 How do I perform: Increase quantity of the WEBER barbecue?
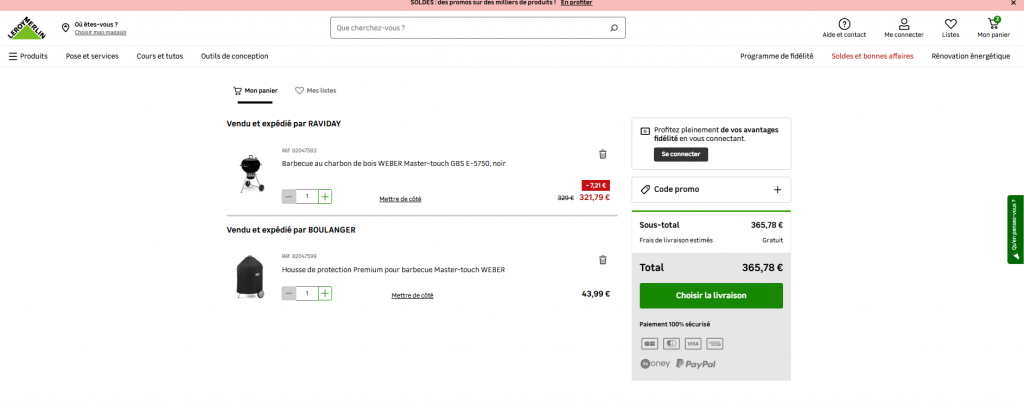(325, 197)
